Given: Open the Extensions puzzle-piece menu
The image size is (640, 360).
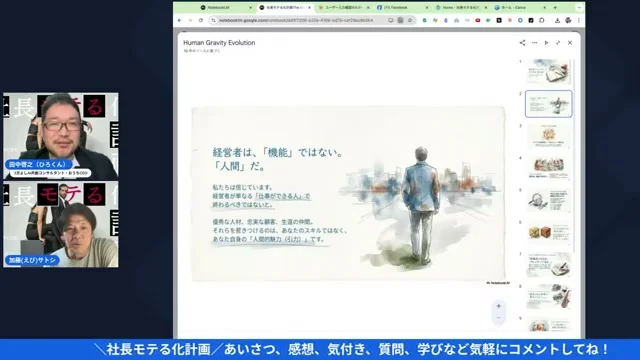Looking at the screenshot, I should pos(542,20).
